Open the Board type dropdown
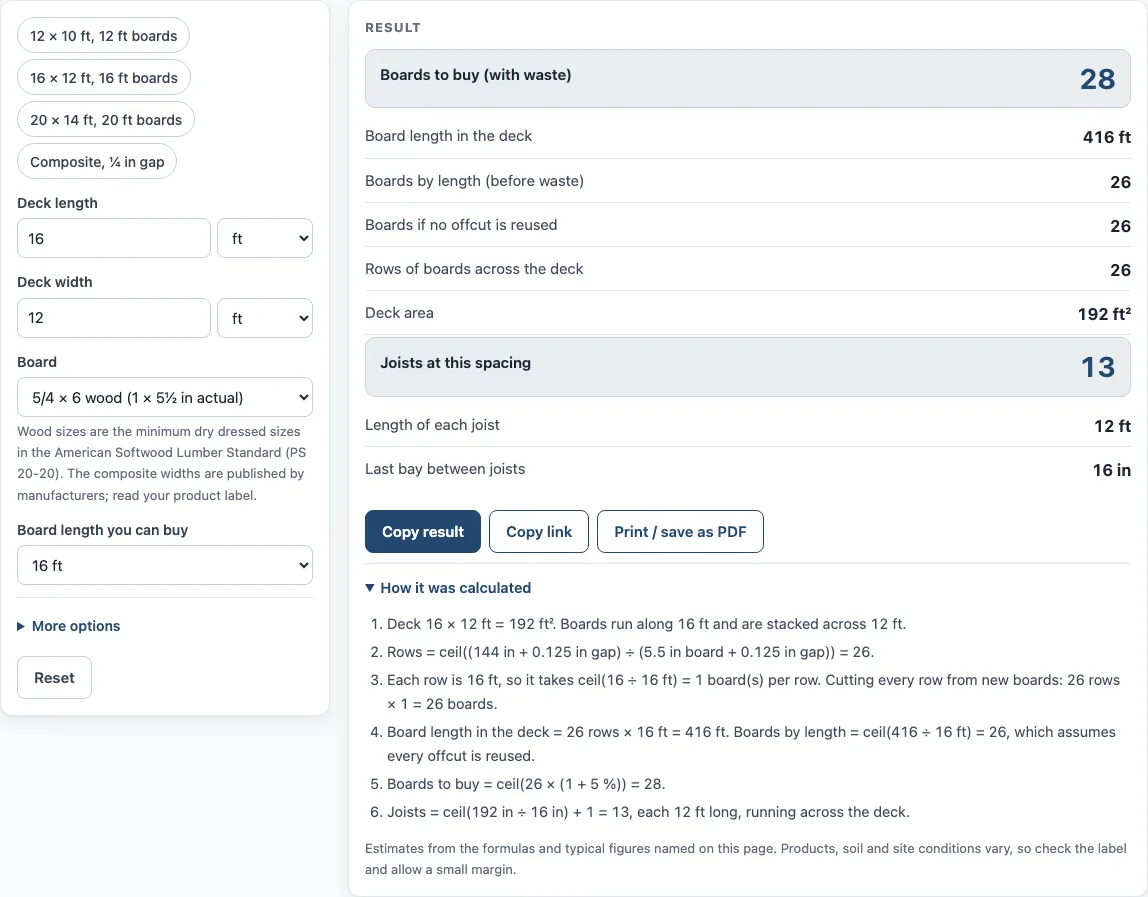This screenshot has width=1148, height=897. (165, 398)
